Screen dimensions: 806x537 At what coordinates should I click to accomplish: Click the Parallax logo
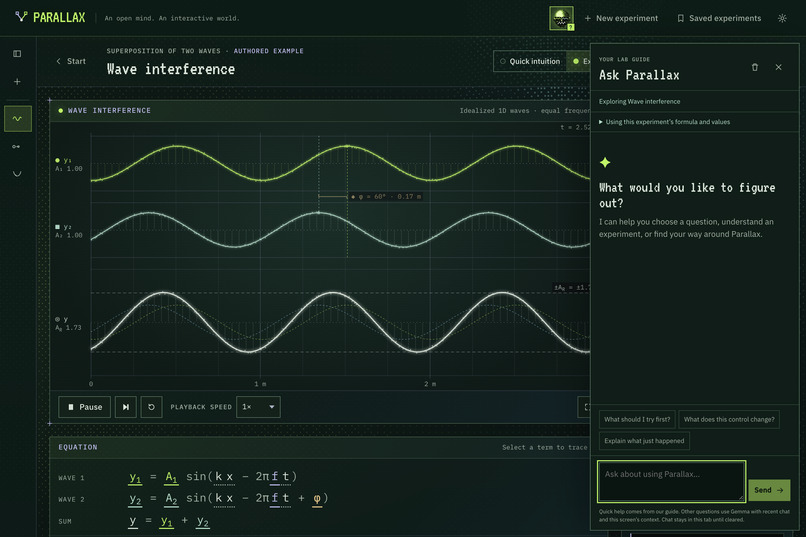point(50,17)
